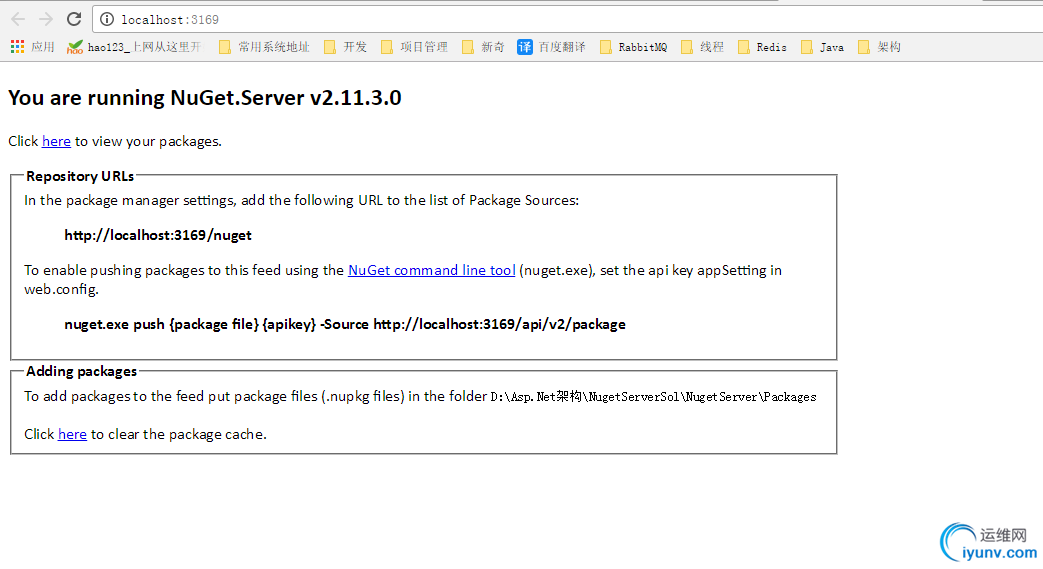The width and height of the screenshot is (1043, 569).
Task: Select the Packages folder path text
Action: [x=653, y=397]
